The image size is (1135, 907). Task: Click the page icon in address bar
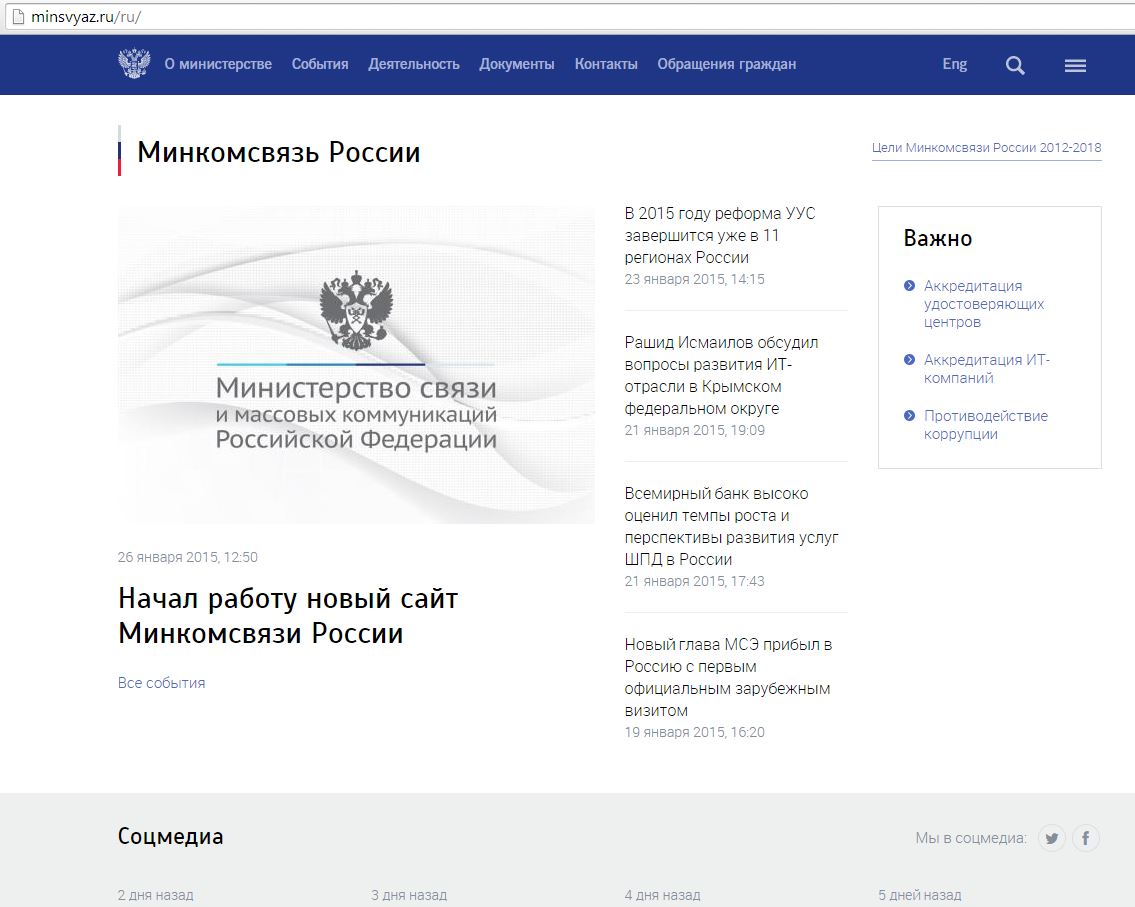pyautogui.click(x=17, y=19)
